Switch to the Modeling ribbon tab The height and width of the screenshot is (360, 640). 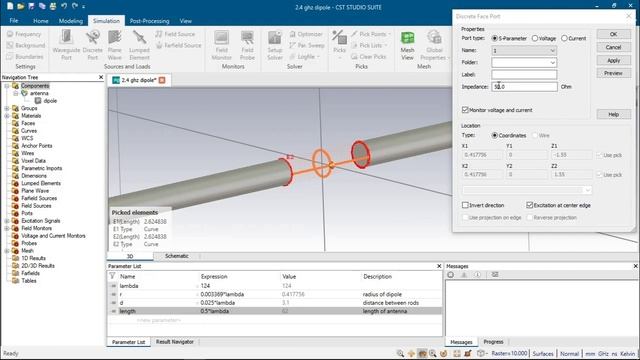pos(71,20)
